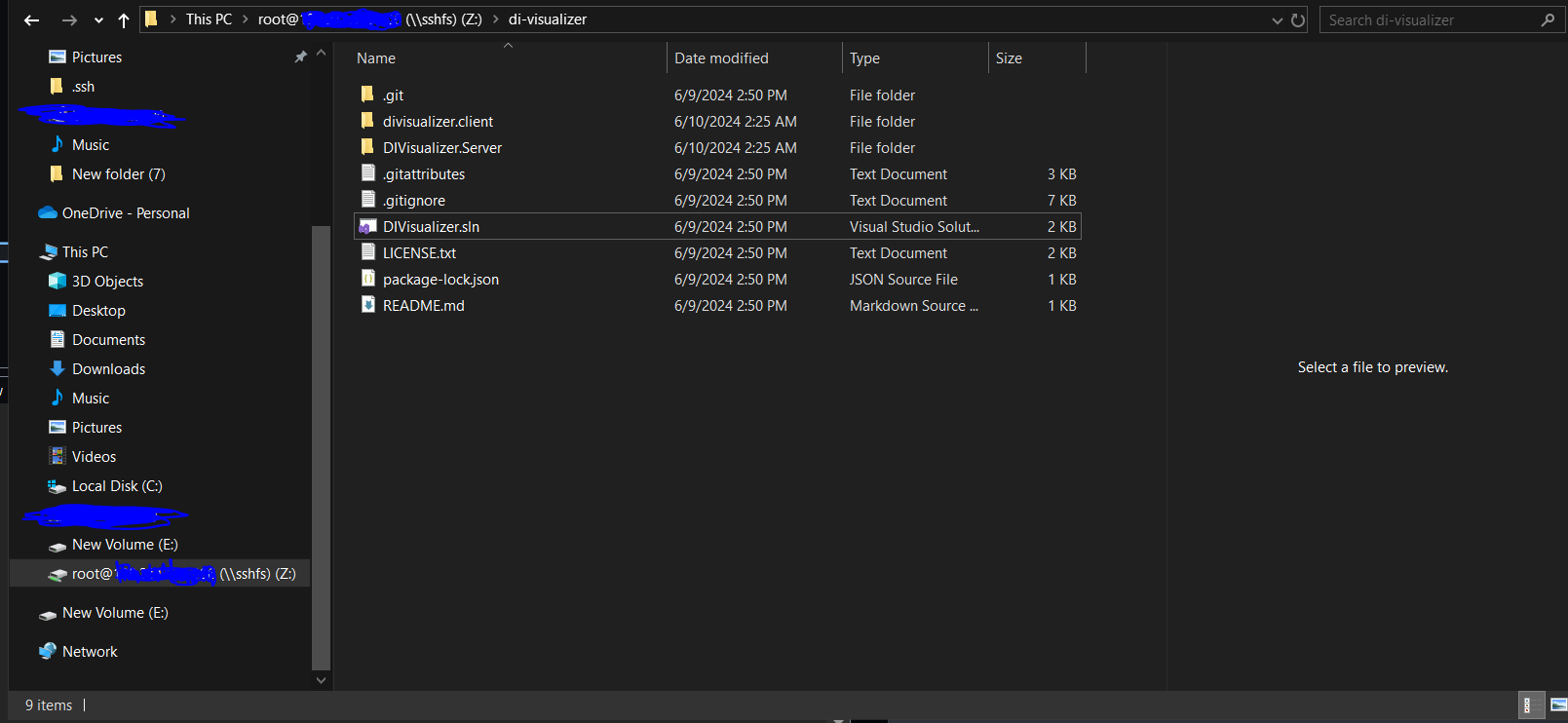This screenshot has width=1568, height=723.
Task: Select the .git folder icon
Action: (x=367, y=95)
